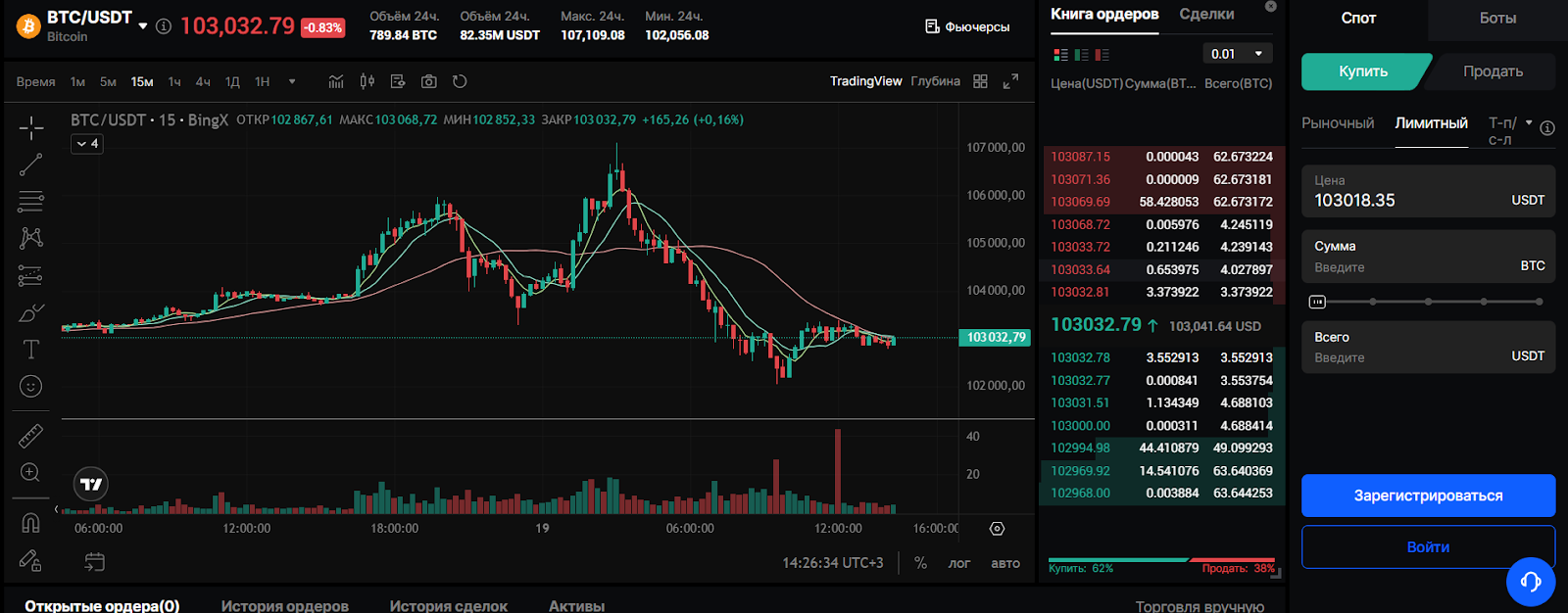Click the Войти button
The image size is (1568, 613).
pos(1427,547)
